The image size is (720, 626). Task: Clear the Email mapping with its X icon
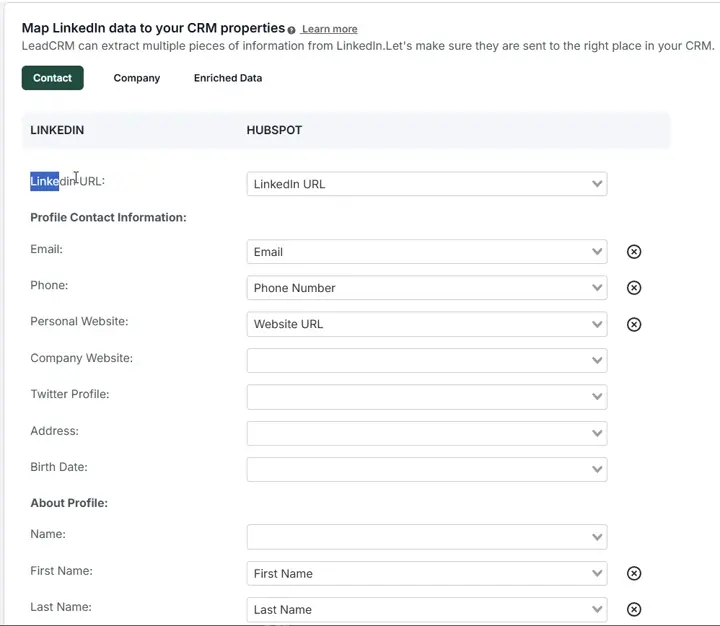click(x=634, y=252)
